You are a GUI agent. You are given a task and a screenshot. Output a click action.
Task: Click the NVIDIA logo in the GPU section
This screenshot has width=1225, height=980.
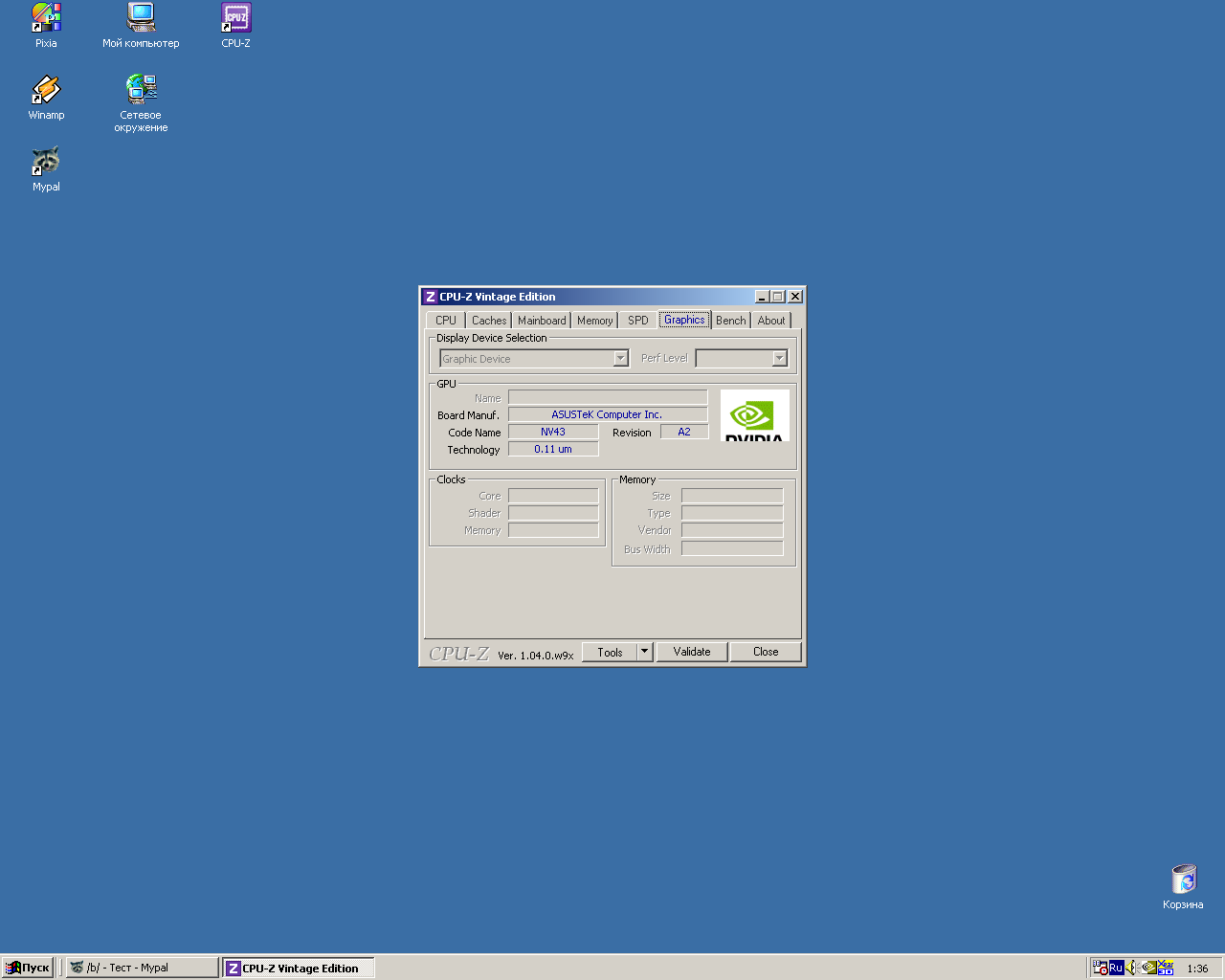point(754,415)
